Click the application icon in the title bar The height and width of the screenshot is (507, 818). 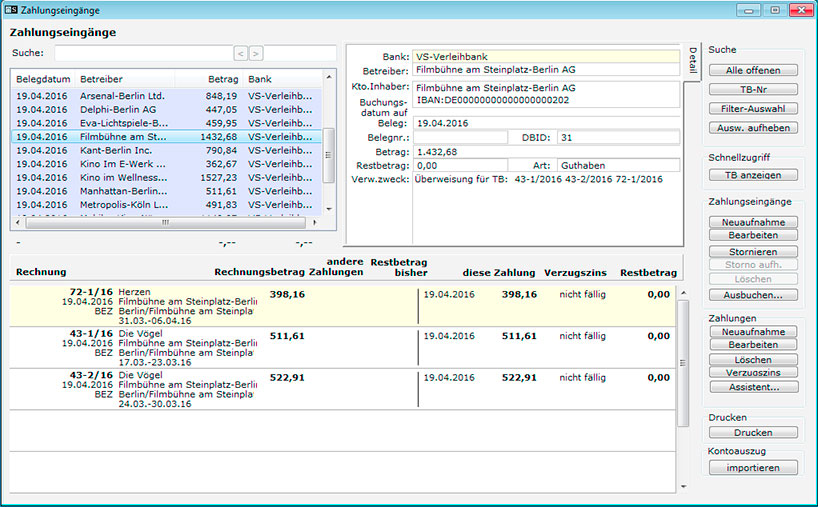[x=11, y=9]
